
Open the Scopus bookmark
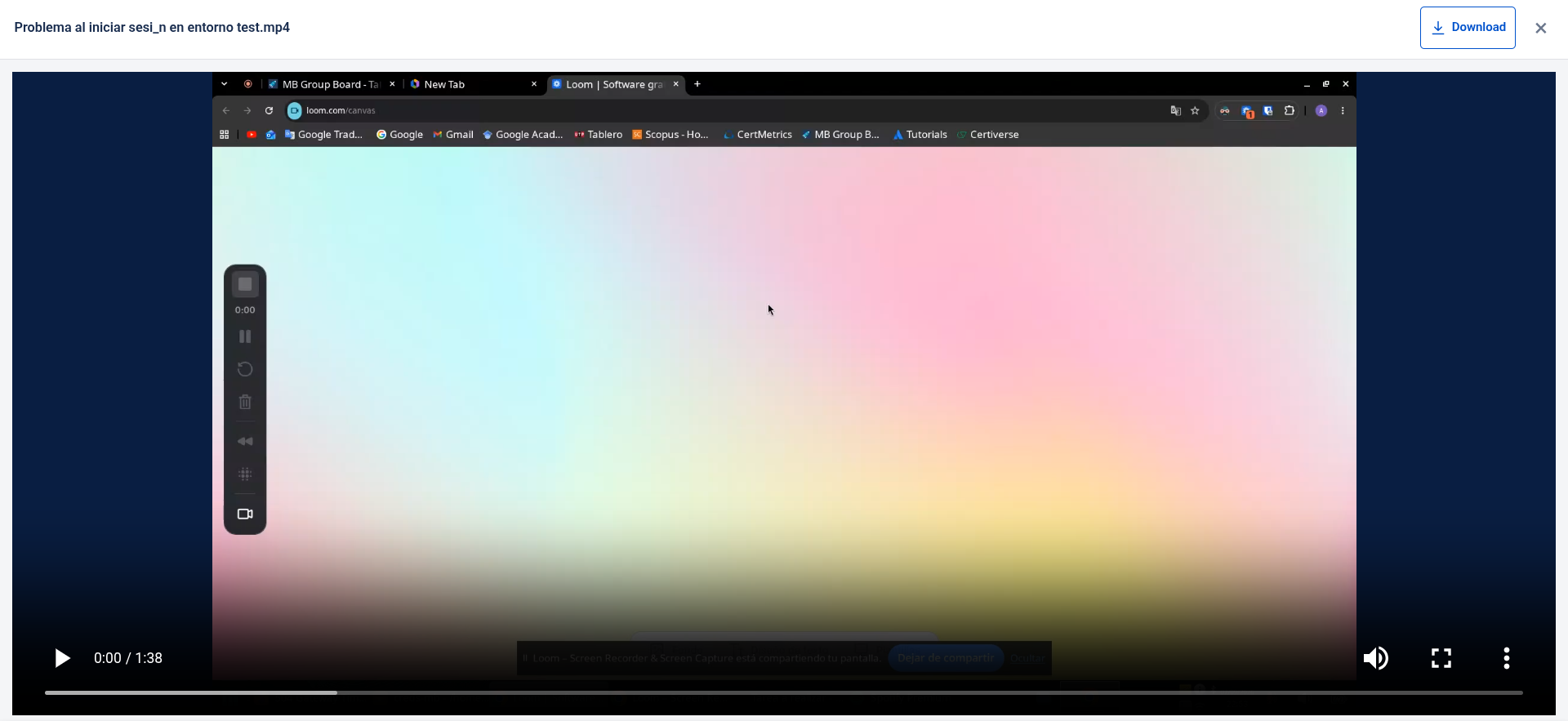[670, 135]
